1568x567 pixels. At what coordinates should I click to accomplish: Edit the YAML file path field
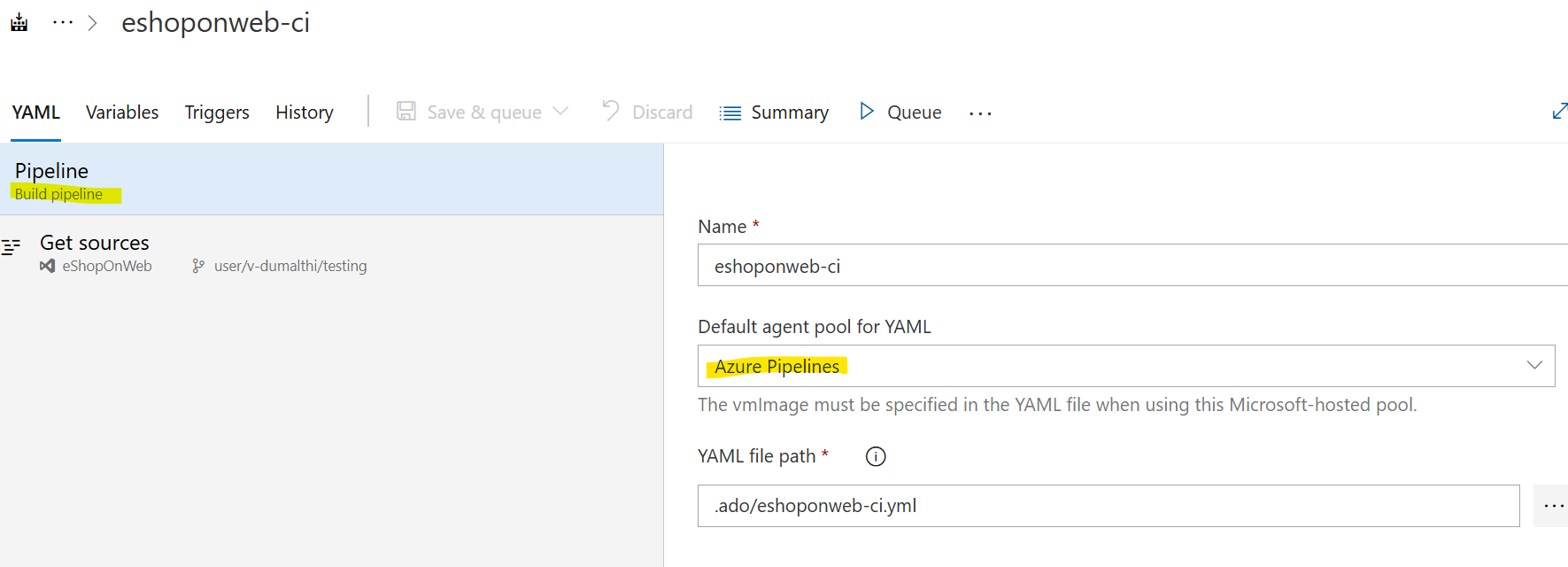(1108, 506)
